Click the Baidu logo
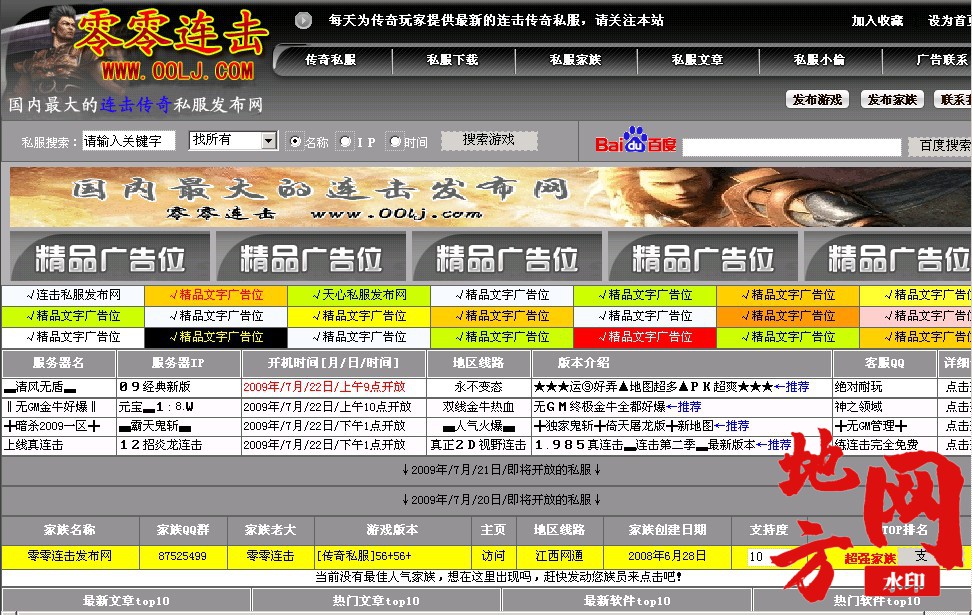Screen dimensions: 972x615 pos(635,141)
